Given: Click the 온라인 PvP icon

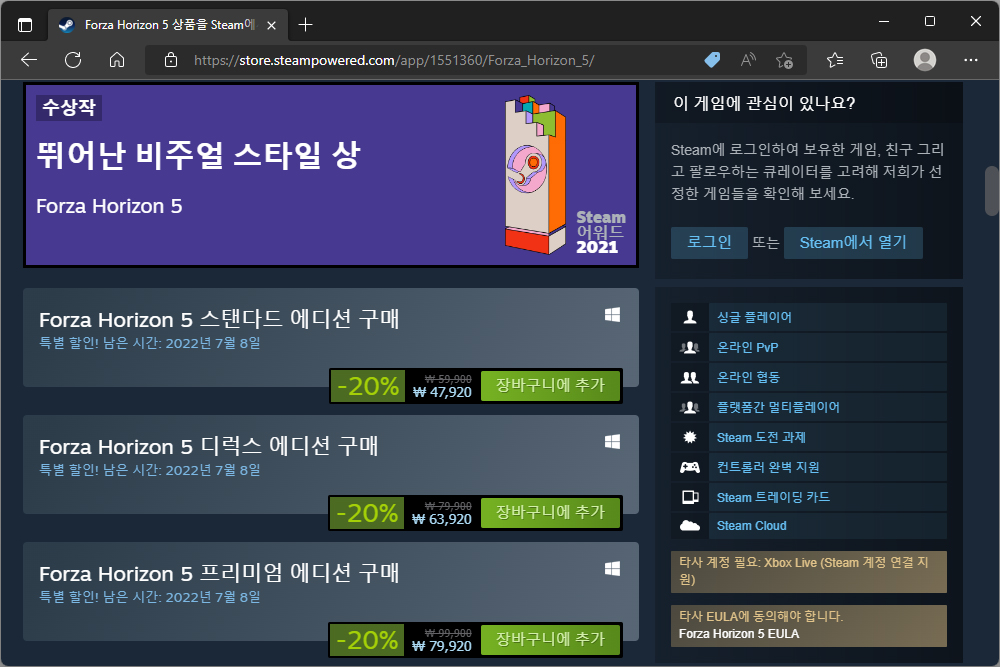Looking at the screenshot, I should click(x=689, y=348).
